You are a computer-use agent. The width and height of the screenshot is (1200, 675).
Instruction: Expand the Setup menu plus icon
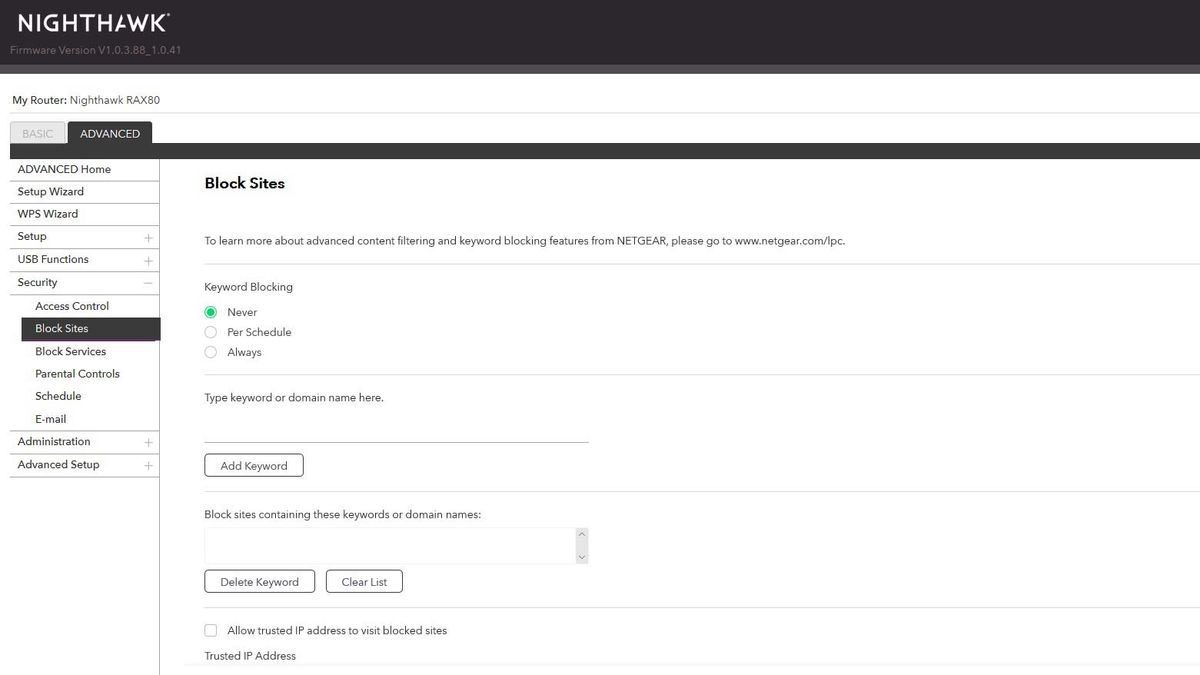point(148,238)
